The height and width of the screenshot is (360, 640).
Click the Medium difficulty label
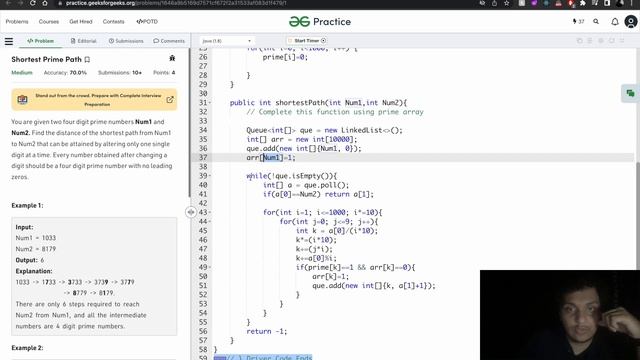tap(22, 73)
